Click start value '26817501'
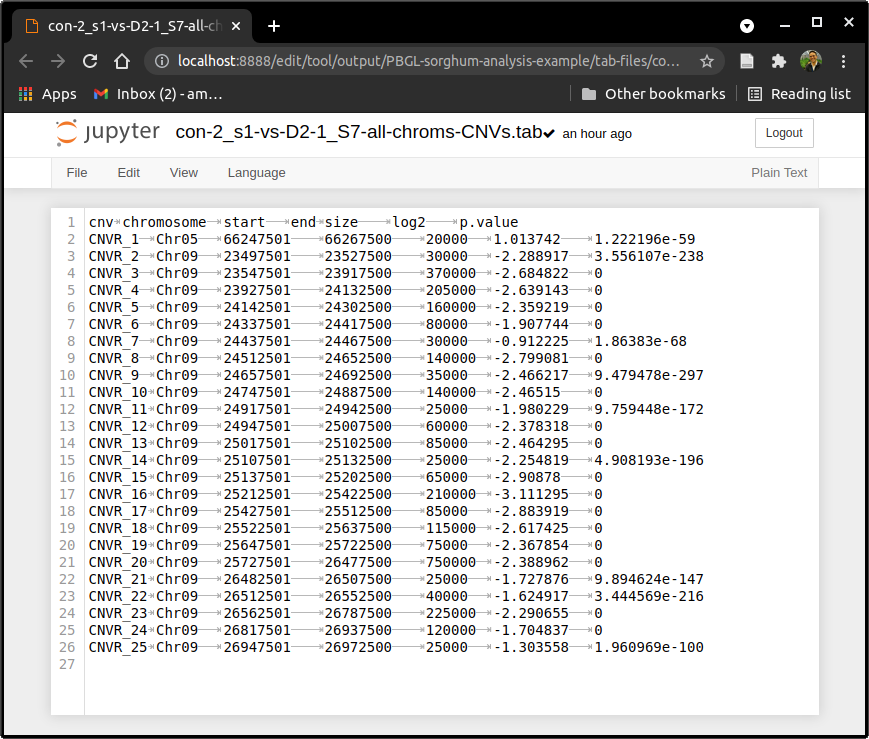 point(257,630)
